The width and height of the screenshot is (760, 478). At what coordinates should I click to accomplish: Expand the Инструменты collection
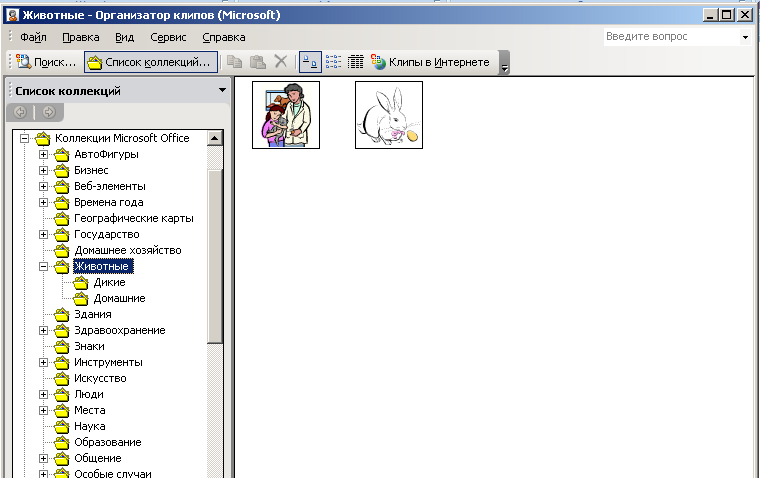pyautogui.click(x=44, y=363)
